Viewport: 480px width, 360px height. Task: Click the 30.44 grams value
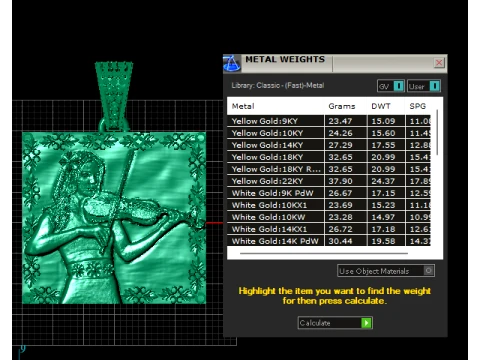[340, 241]
